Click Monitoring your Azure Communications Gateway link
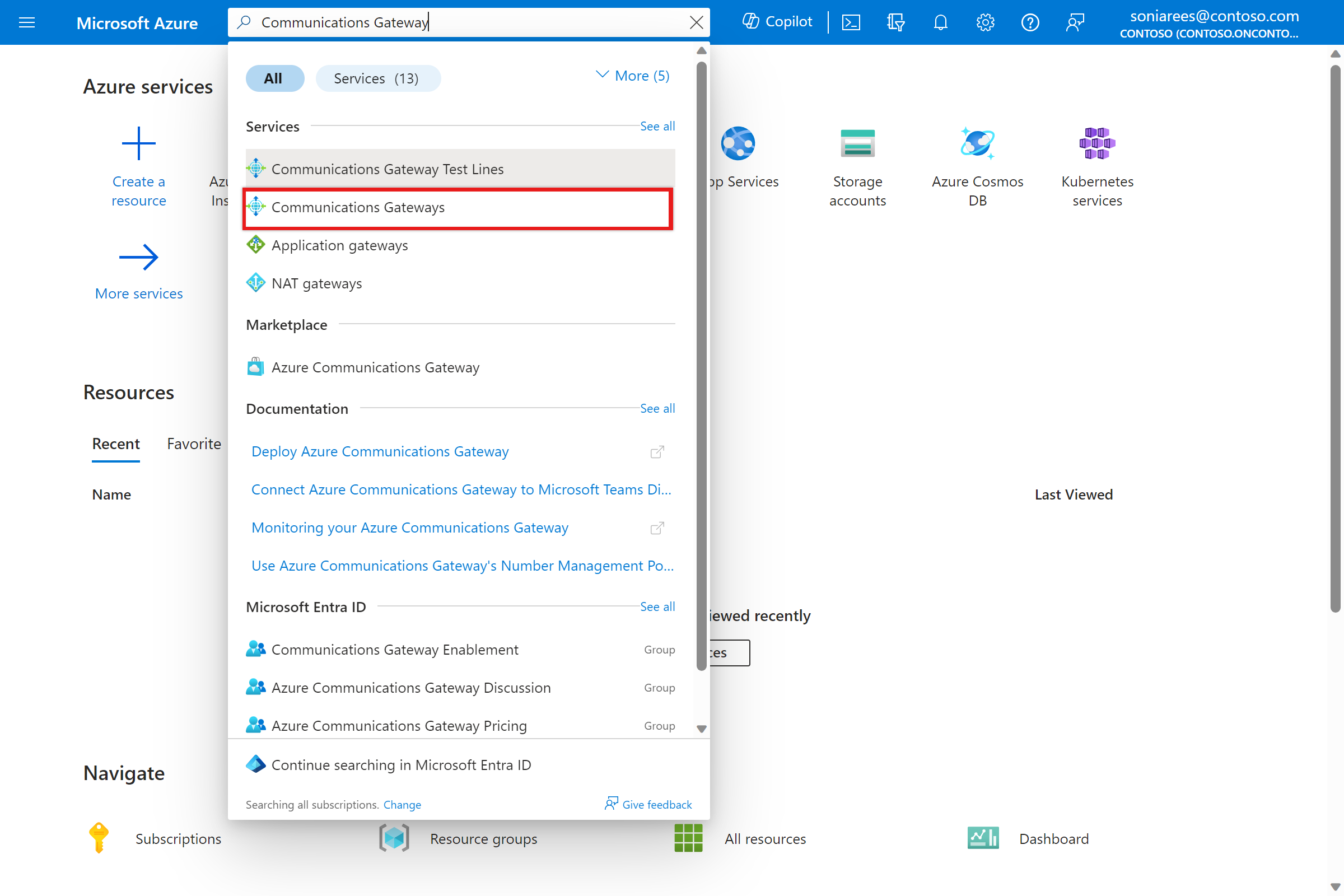The width and height of the screenshot is (1344, 896). click(411, 527)
